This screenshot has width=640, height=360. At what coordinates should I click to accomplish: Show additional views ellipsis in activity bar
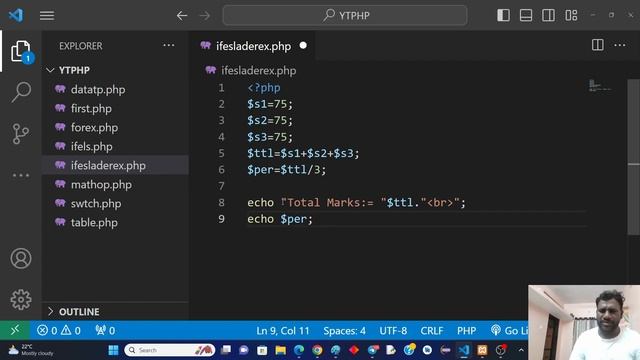tap(21, 176)
